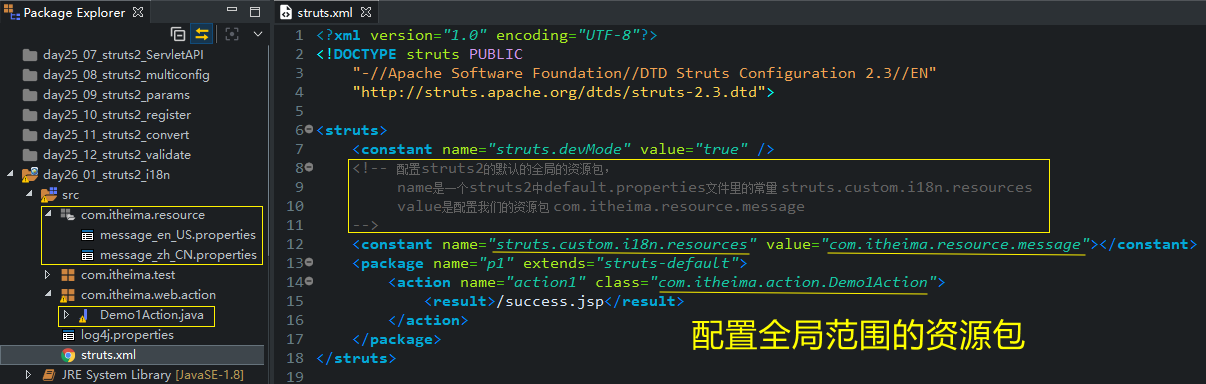Select the Package Explorer tab
The height and width of the screenshot is (384, 1206).
75,12
